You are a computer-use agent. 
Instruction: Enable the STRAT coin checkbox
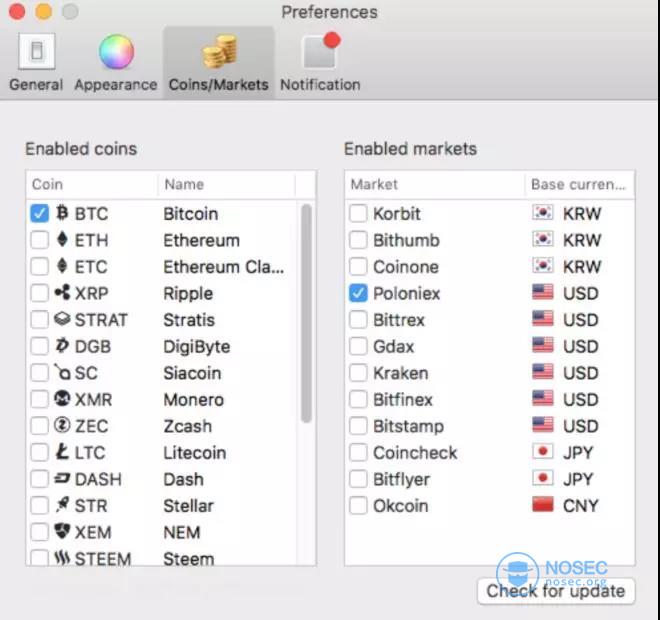[40, 319]
